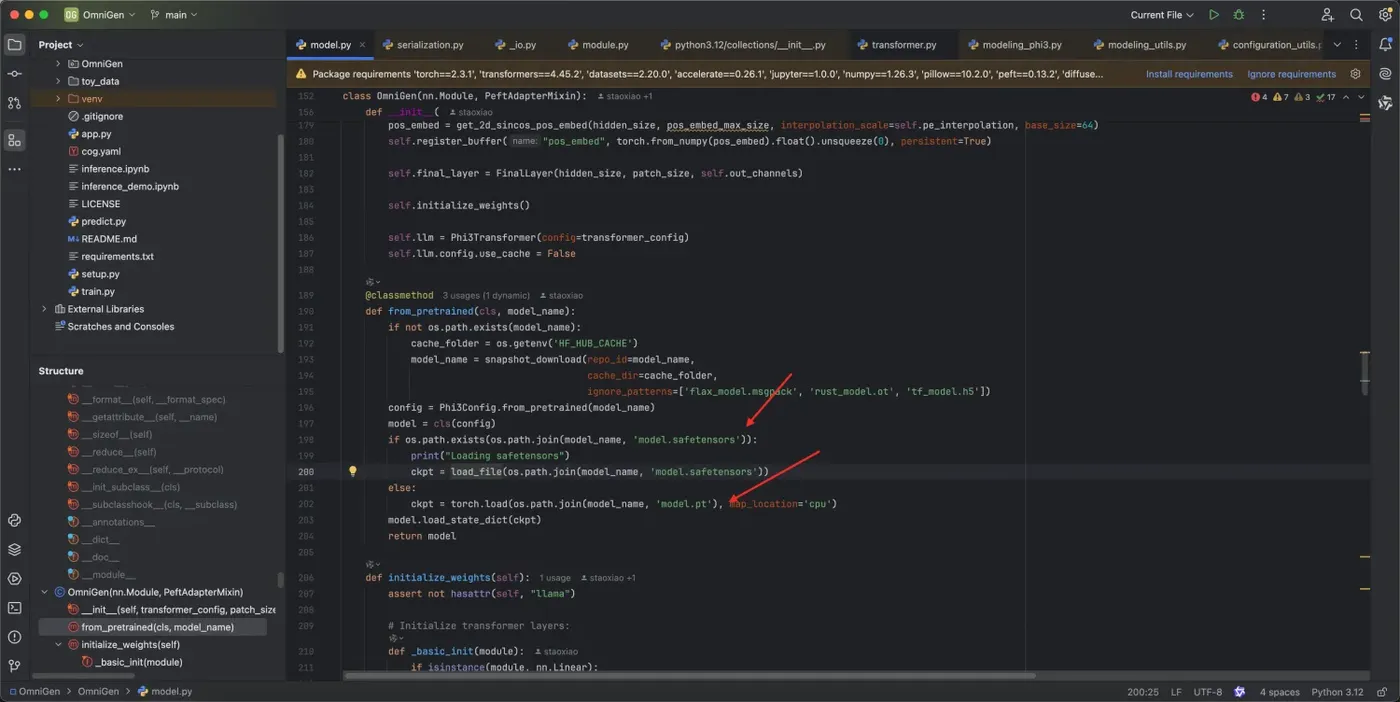Open Notifications bell
The height and width of the screenshot is (702, 1400).
point(1385,45)
